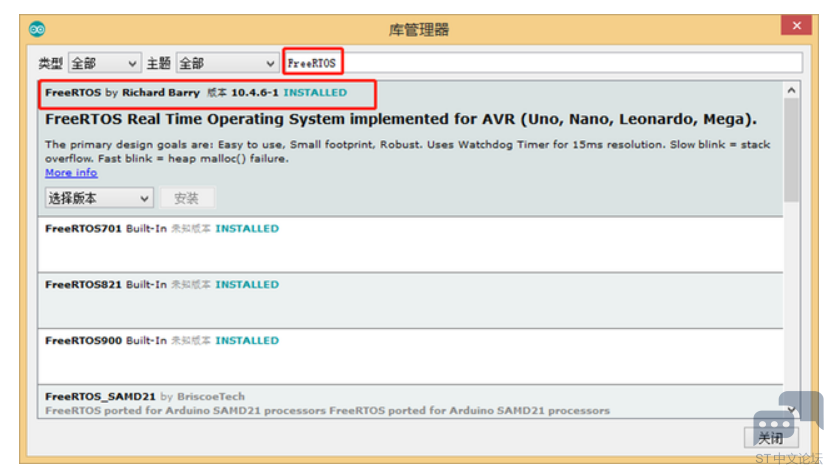Click the scrollbar up arrow
Screen dimensions: 832x474
[791, 90]
